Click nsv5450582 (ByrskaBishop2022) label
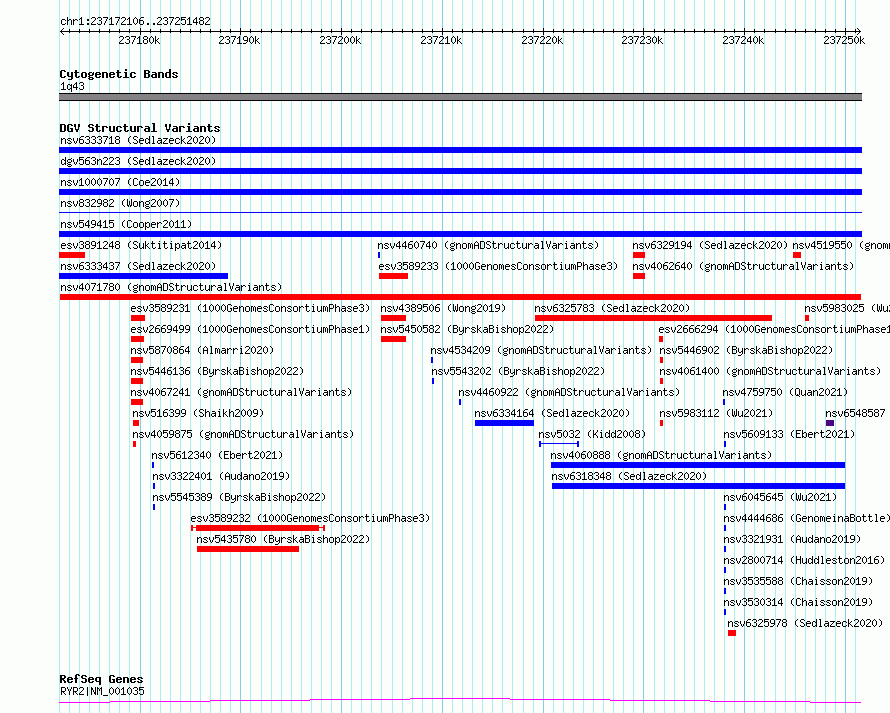The image size is (890, 713). [467, 329]
